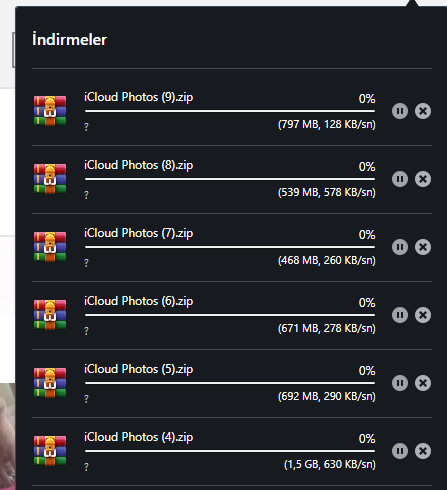Viewport: 447px width, 490px height.
Task: Open the iCloud Photos (8).zip file name
Action: (x=138, y=165)
